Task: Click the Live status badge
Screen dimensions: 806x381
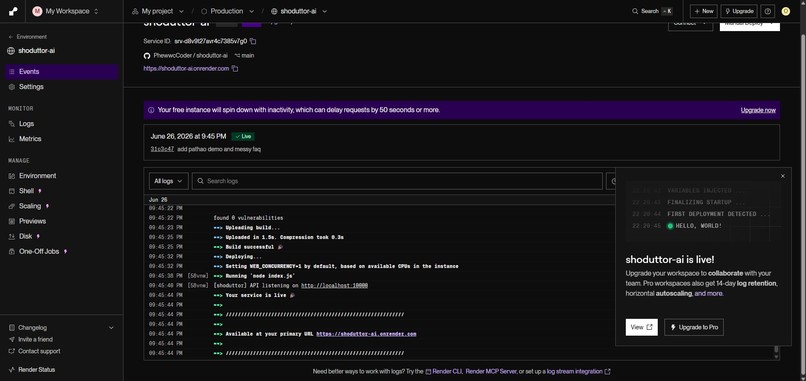Action: click(243, 136)
